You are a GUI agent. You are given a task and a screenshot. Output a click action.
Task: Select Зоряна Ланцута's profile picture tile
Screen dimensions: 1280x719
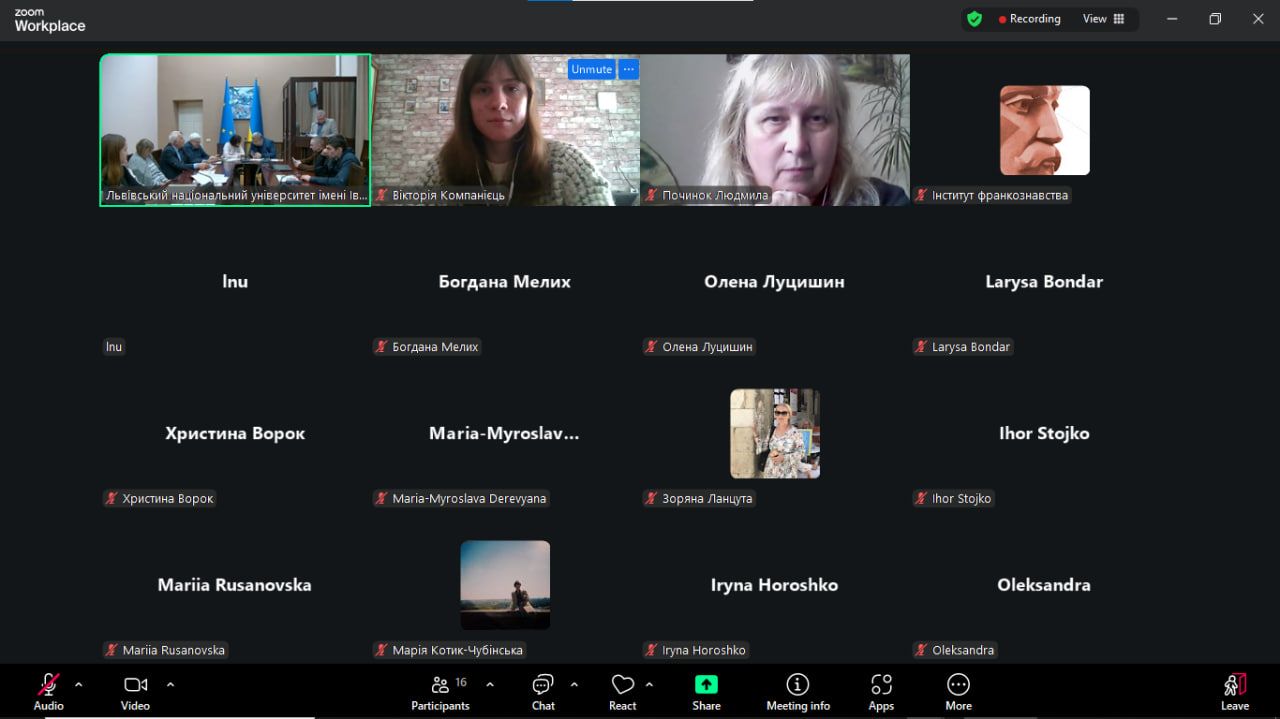pyautogui.click(x=775, y=433)
